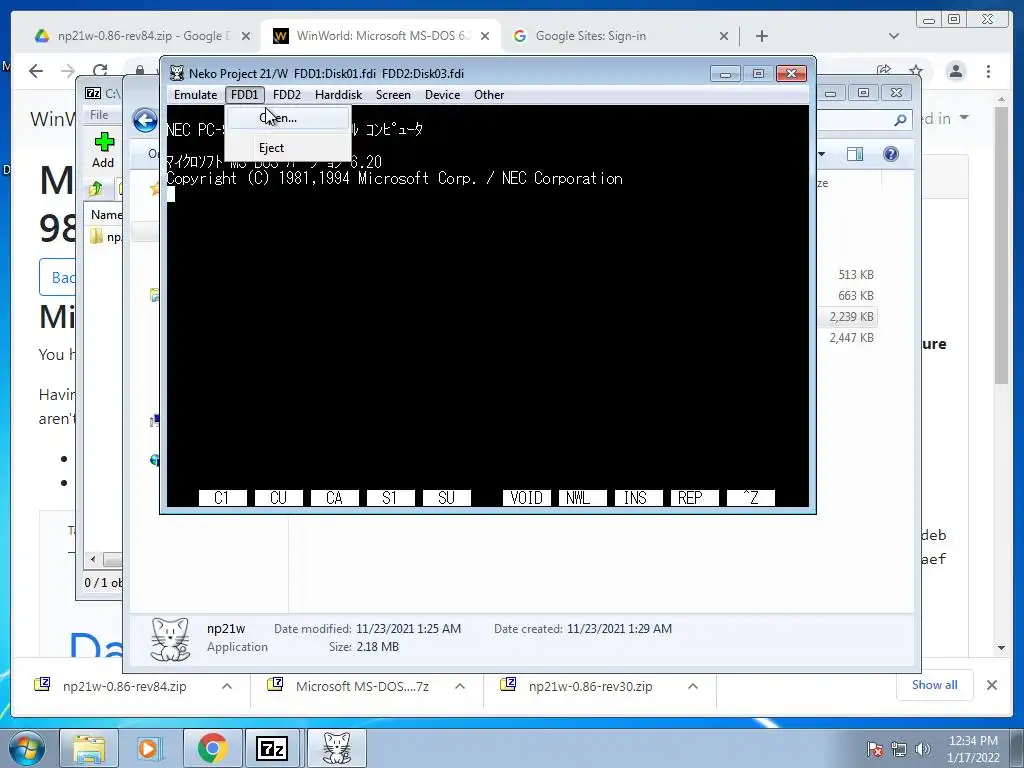Switch to WinWorld MS-DOS tab

click(381, 36)
